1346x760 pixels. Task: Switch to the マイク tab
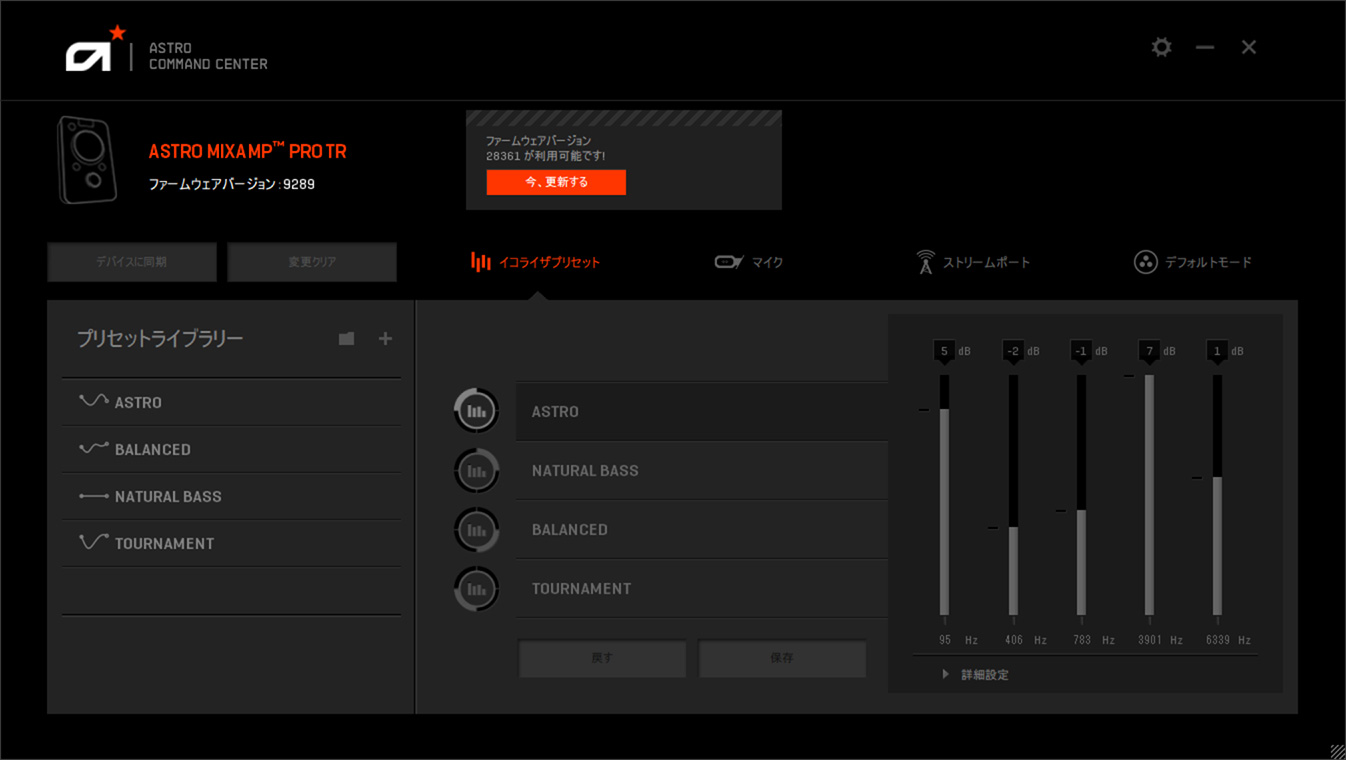[749, 262]
